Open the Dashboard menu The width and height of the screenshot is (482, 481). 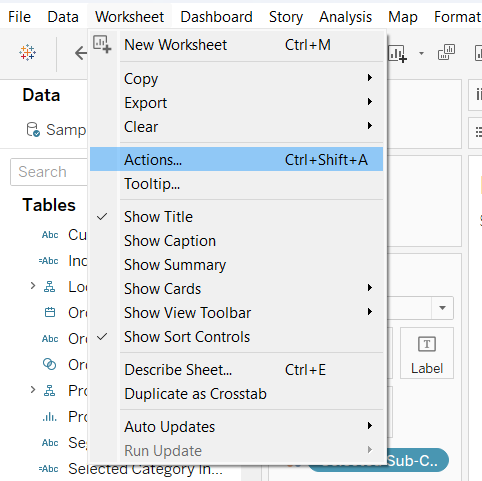[217, 17]
